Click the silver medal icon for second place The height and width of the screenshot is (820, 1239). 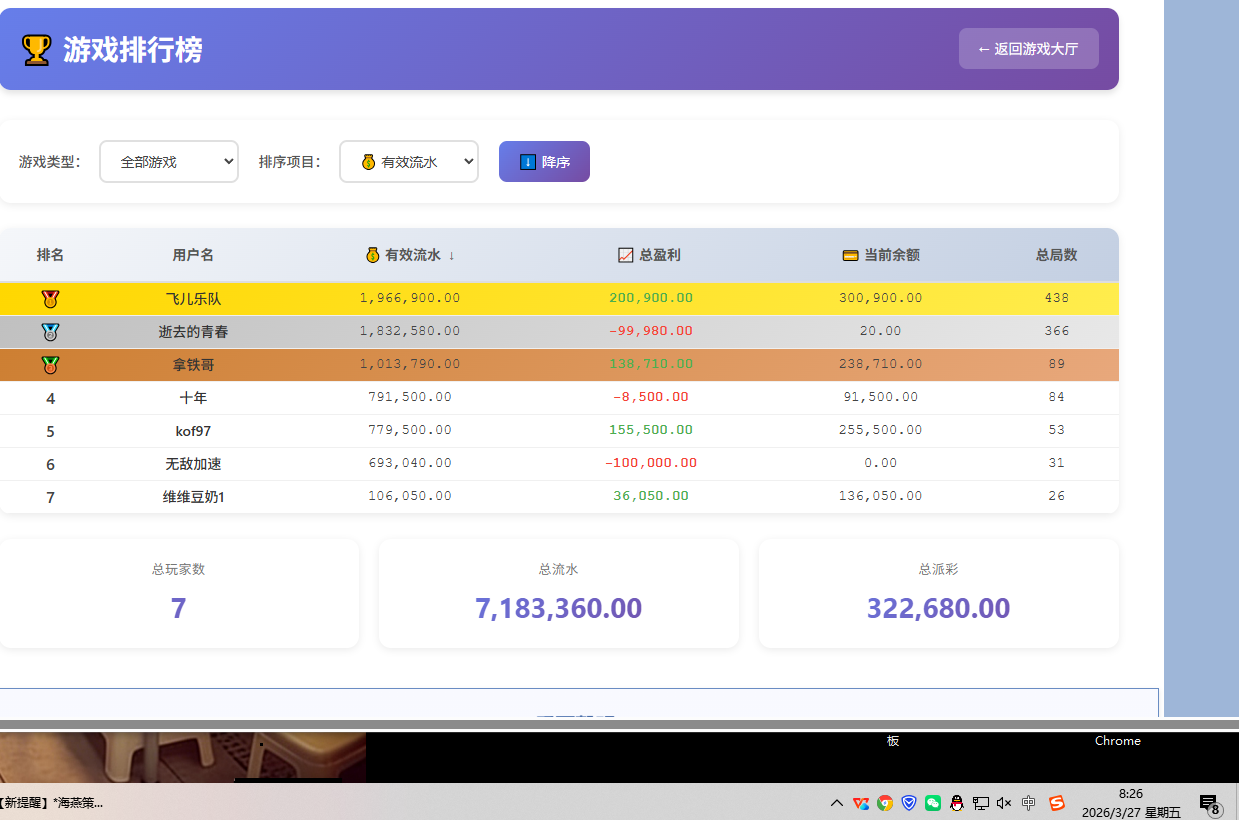click(x=50, y=332)
